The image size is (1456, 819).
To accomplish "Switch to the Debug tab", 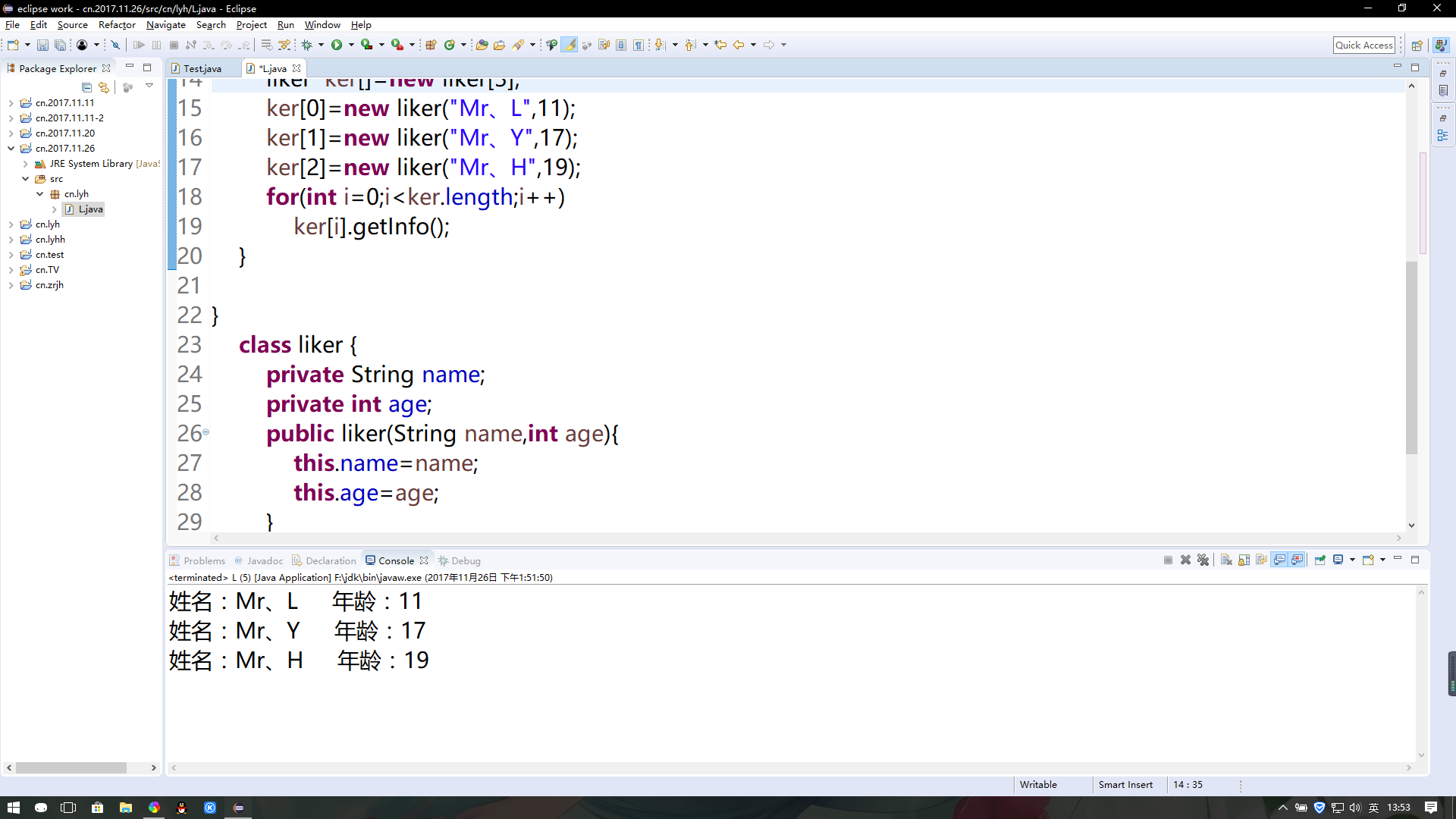I will [460, 560].
